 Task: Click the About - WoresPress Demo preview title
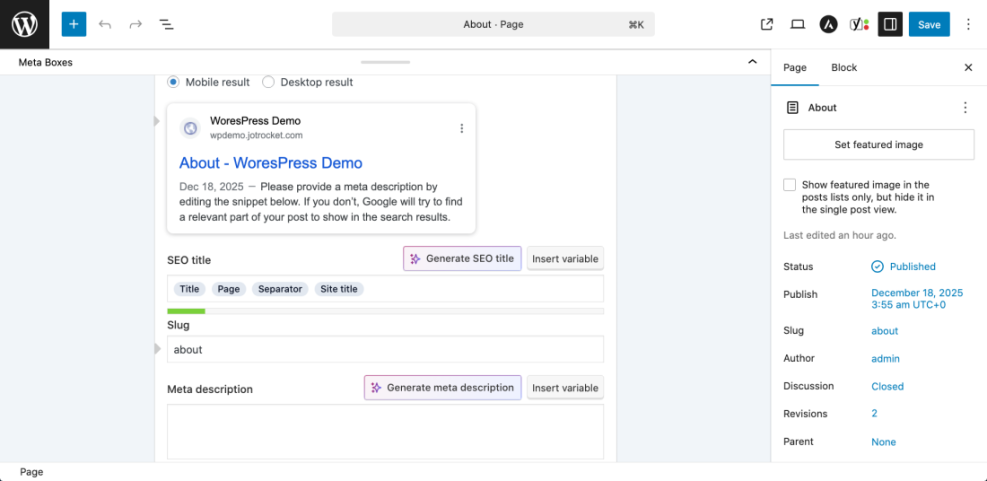tap(271, 162)
